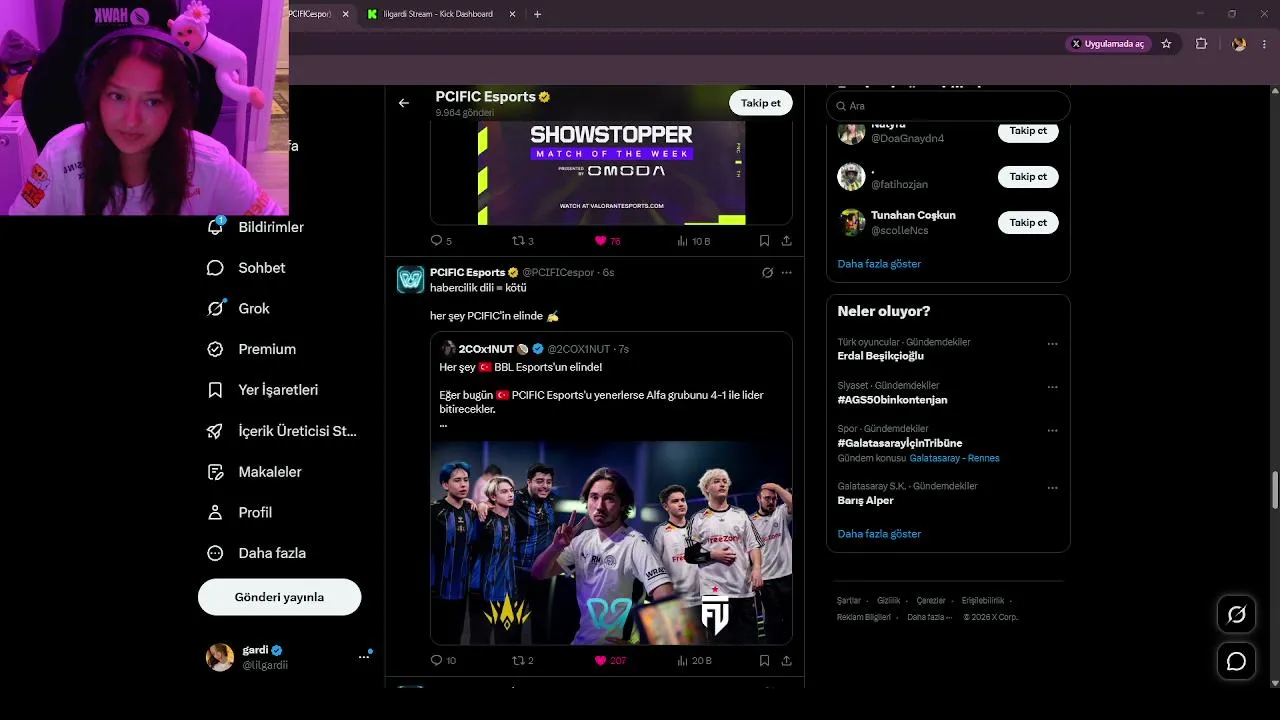This screenshot has height=720, width=1280.
Task: Open options for Erdal Beşikçioğlu trend
Action: click(1052, 343)
